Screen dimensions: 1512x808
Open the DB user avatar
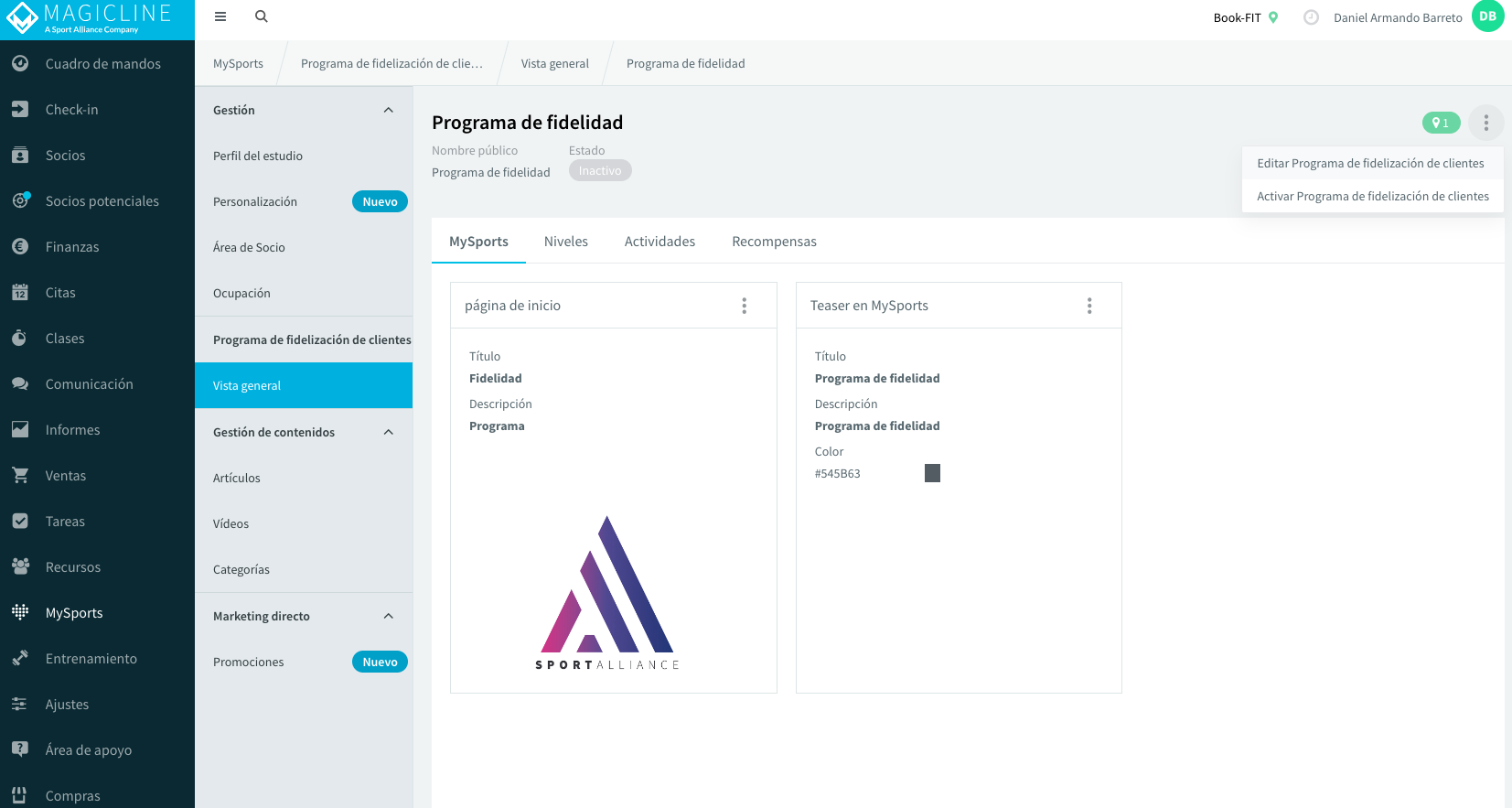point(1488,16)
